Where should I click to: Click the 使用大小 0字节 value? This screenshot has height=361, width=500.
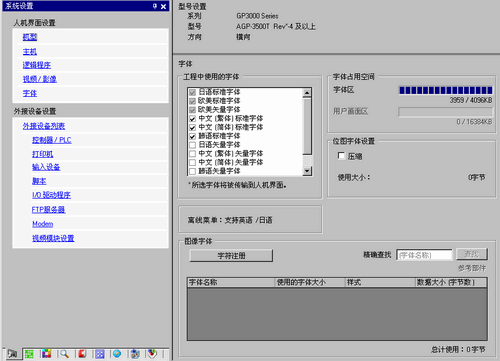[x=477, y=178]
